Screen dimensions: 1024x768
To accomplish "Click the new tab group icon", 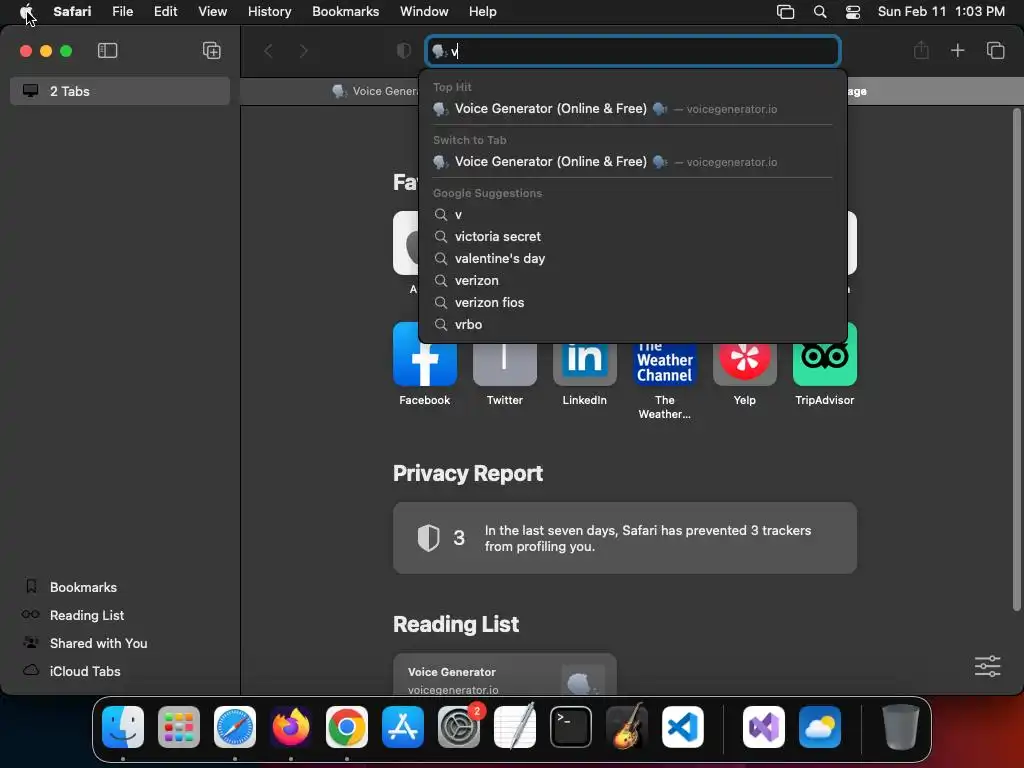I will point(212,50).
